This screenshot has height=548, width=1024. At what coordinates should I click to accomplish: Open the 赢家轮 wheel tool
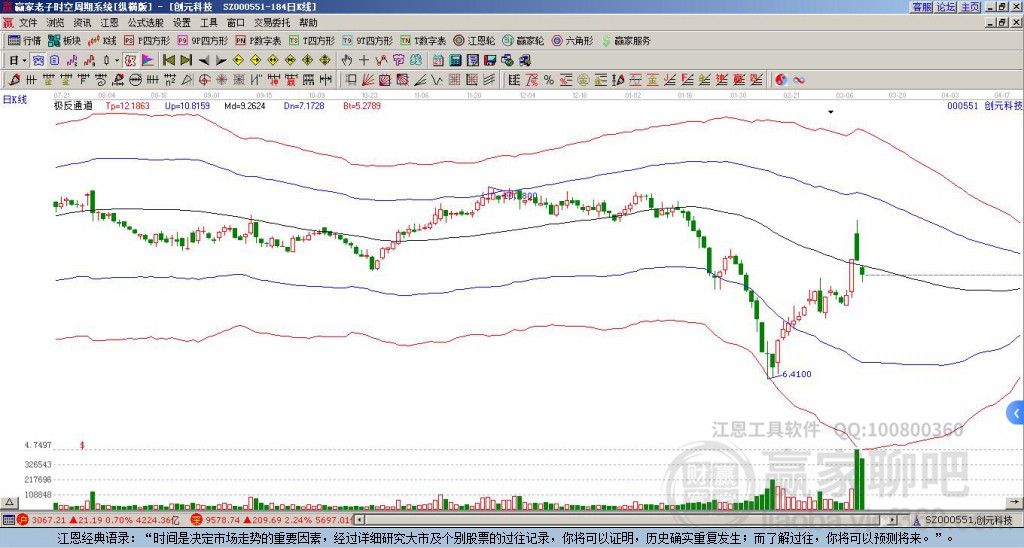click(x=523, y=40)
